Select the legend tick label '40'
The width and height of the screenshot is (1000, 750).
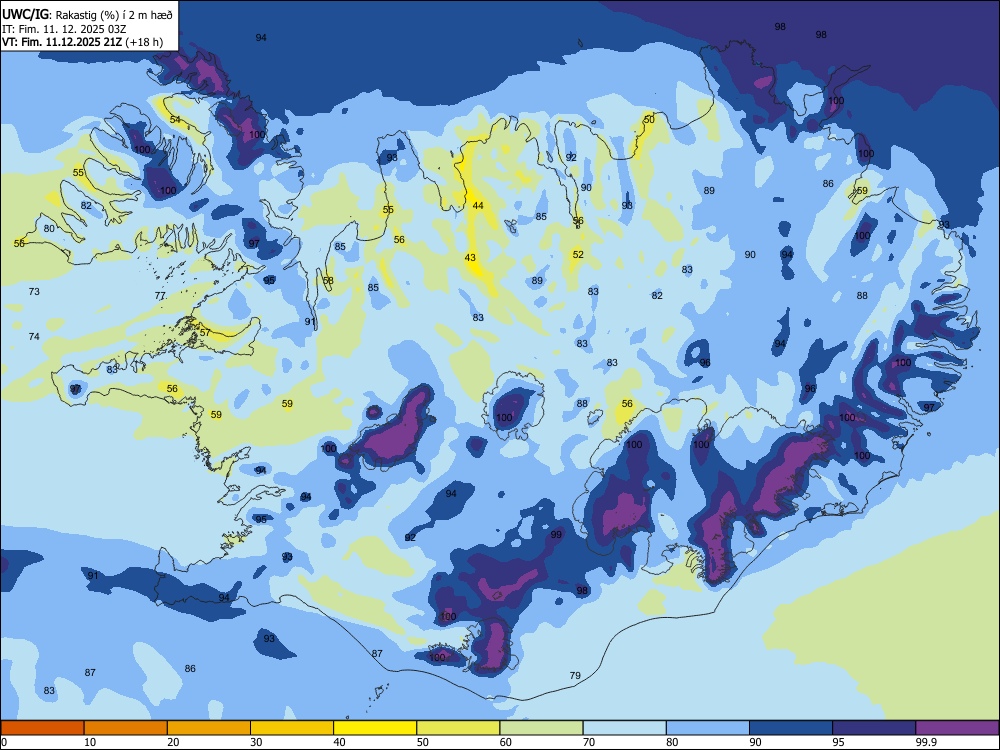pyautogui.click(x=339, y=742)
